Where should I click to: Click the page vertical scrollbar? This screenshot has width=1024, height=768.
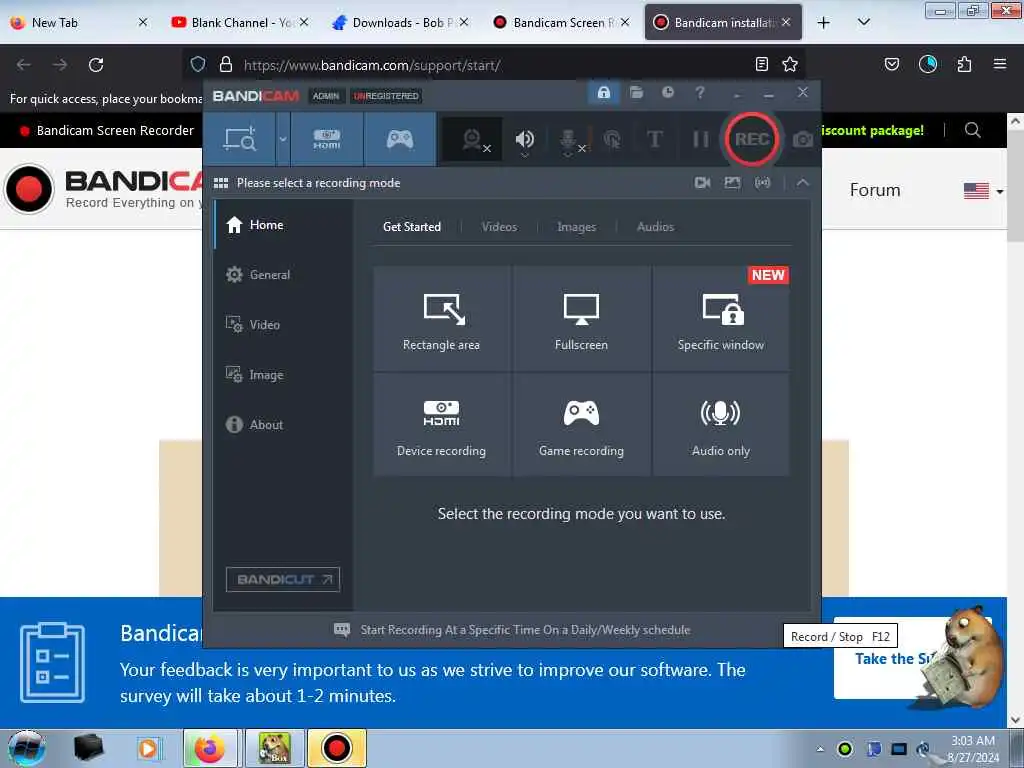pyautogui.click(x=1015, y=421)
